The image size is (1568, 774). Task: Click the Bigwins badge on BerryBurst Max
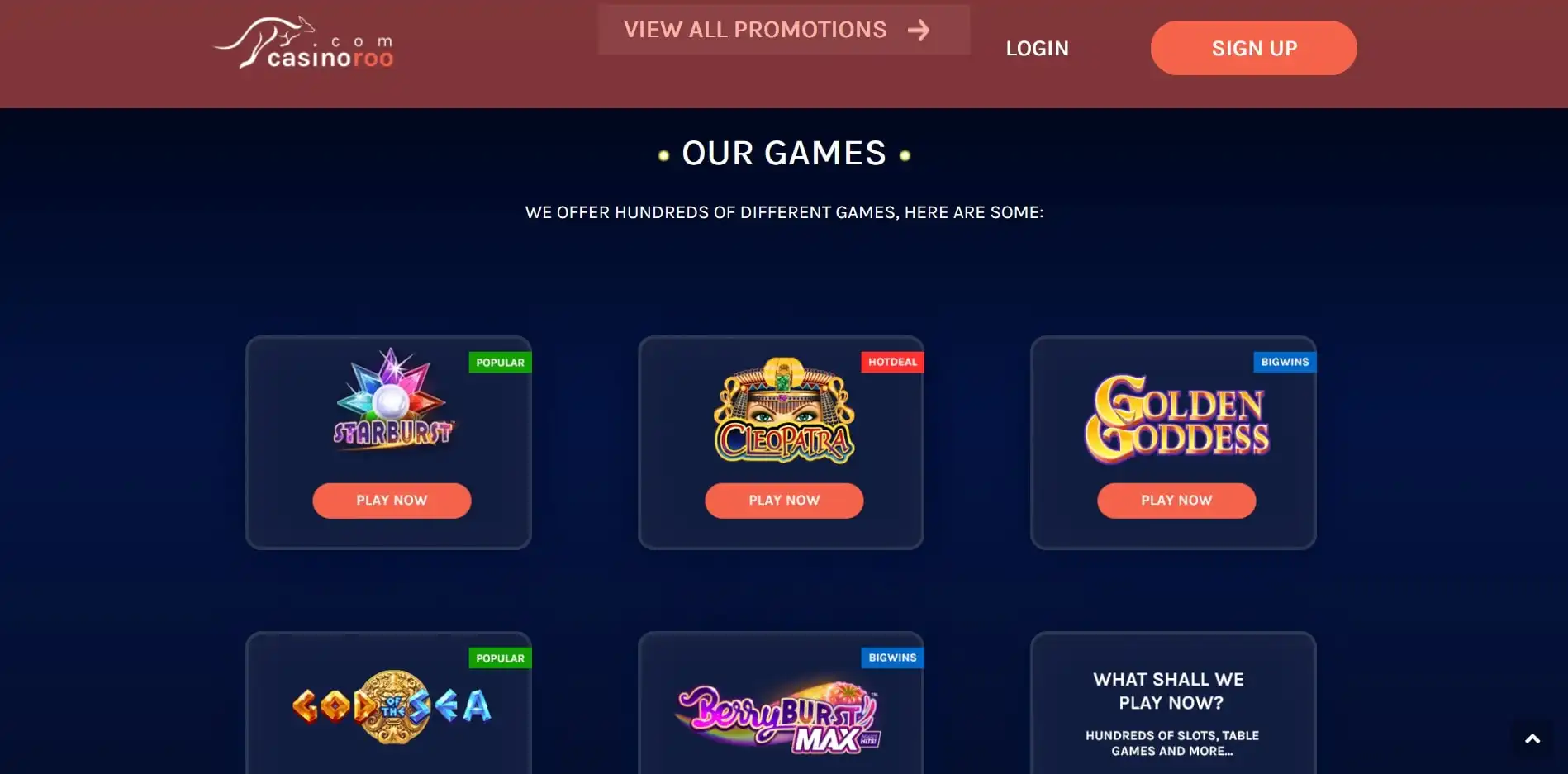[892, 658]
